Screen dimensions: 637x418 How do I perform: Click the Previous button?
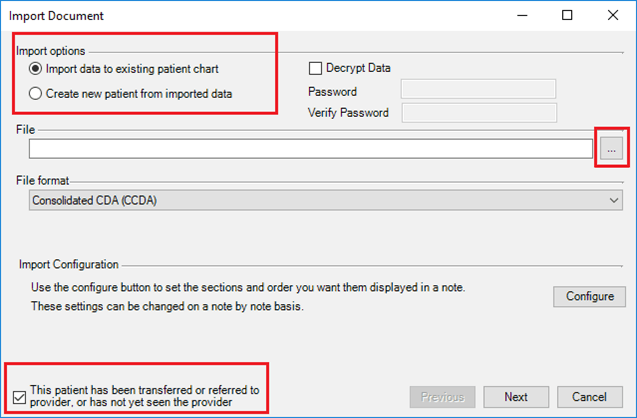442,396
